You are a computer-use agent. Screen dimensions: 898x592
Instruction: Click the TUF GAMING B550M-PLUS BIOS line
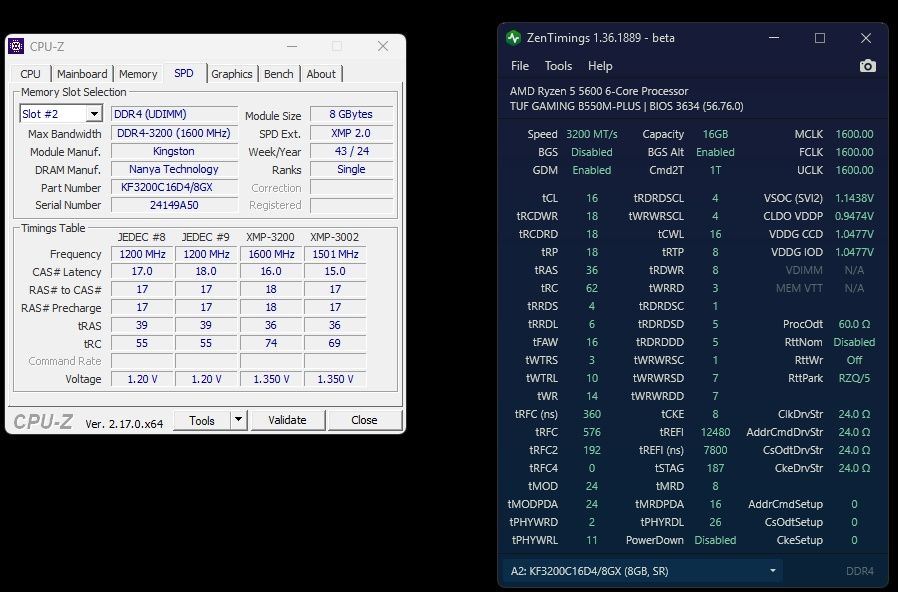tap(627, 106)
